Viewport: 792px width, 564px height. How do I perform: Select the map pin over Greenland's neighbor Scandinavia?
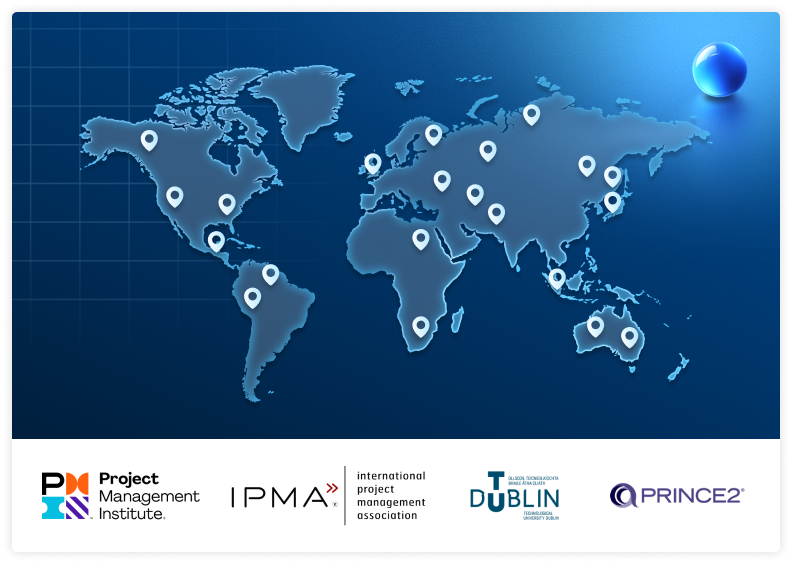tap(433, 135)
